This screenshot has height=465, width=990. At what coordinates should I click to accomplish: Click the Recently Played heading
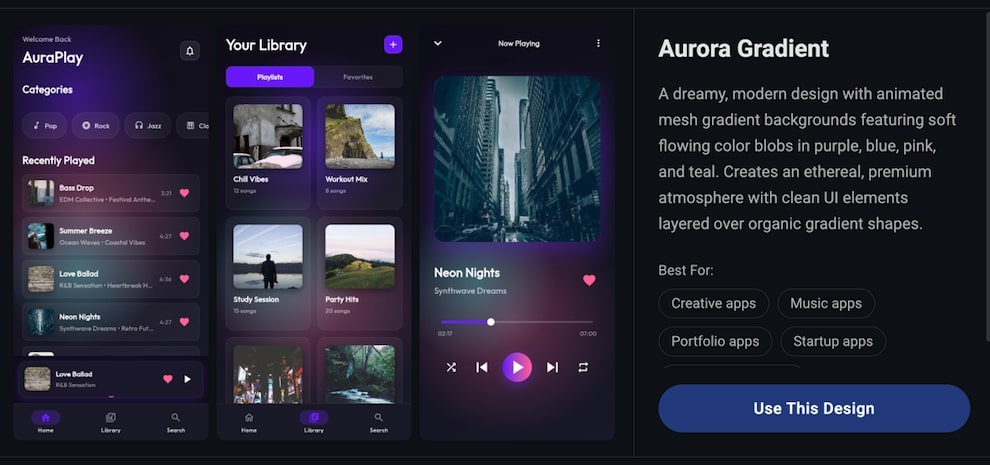pyautogui.click(x=58, y=160)
